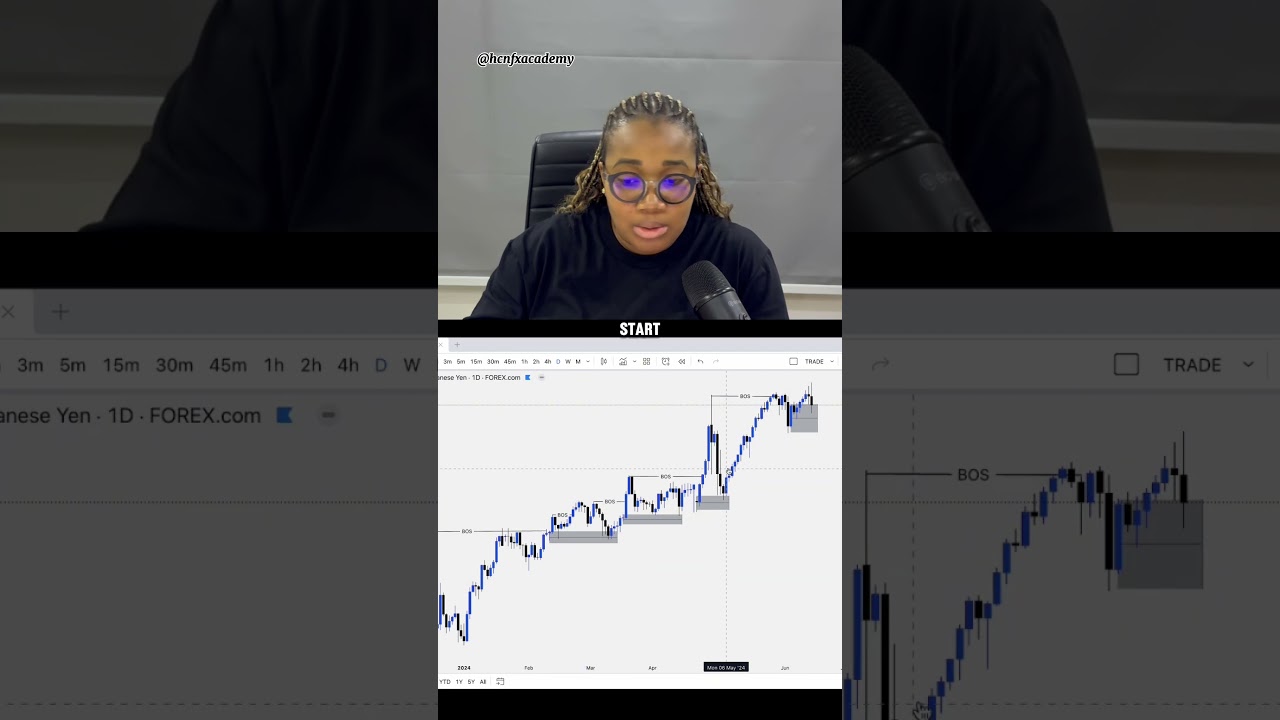Viewport: 1280px width, 720px height.
Task: Undo using the left arrow icon
Action: 700,361
